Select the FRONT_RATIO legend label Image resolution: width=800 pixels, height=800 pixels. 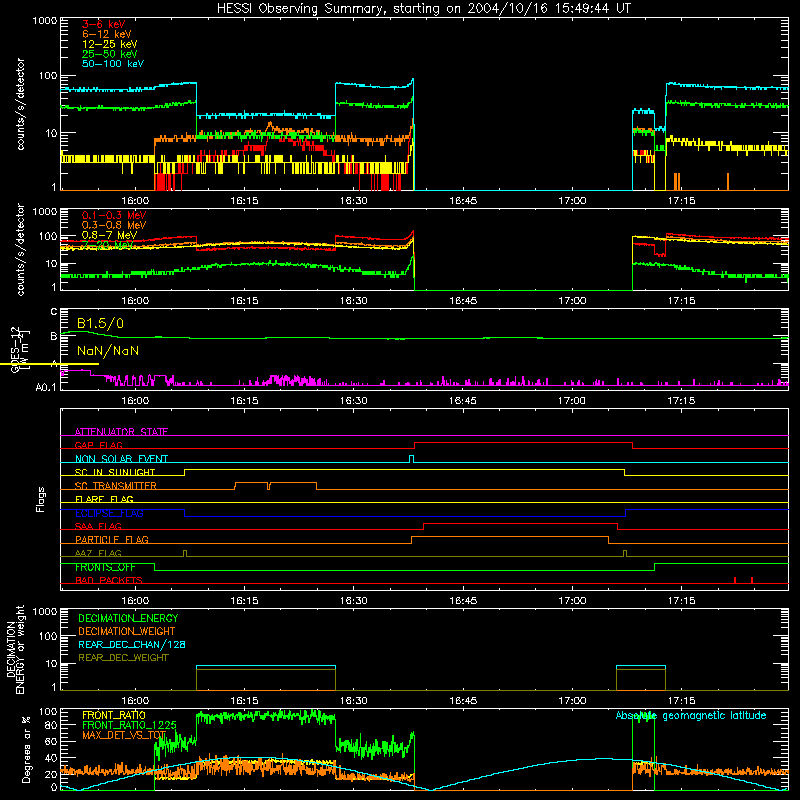pyautogui.click(x=114, y=715)
